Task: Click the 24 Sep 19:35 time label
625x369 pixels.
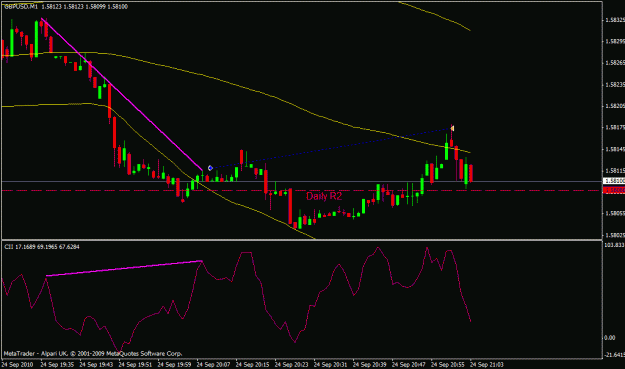Action: click(57, 364)
